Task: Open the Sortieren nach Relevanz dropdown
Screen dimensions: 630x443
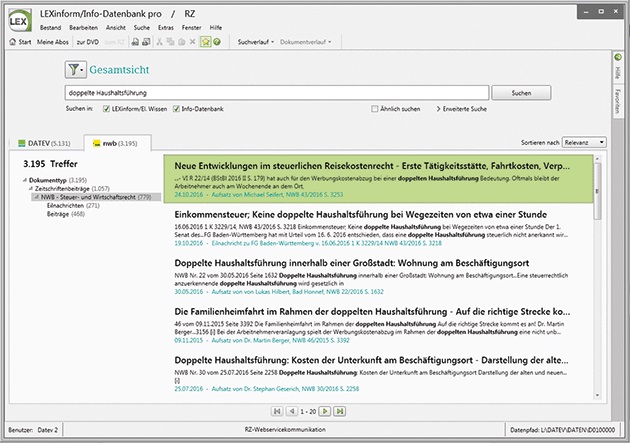Action: [x=583, y=143]
